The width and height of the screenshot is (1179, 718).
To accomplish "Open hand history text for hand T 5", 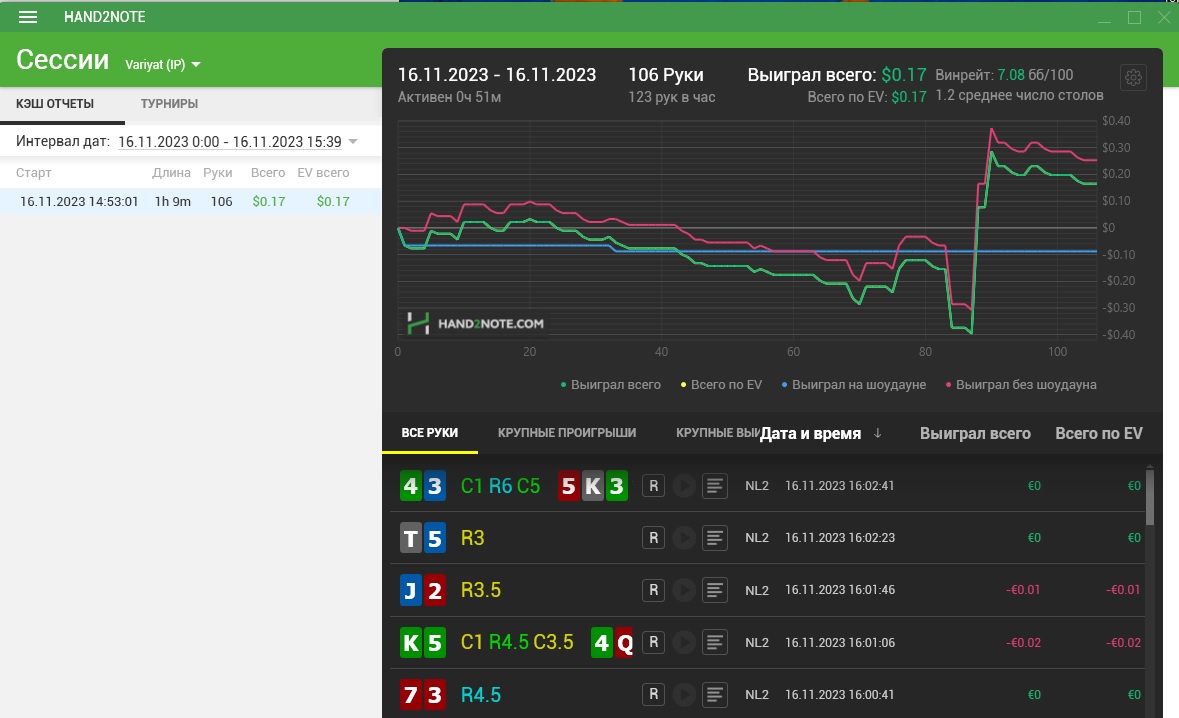I will (x=714, y=538).
